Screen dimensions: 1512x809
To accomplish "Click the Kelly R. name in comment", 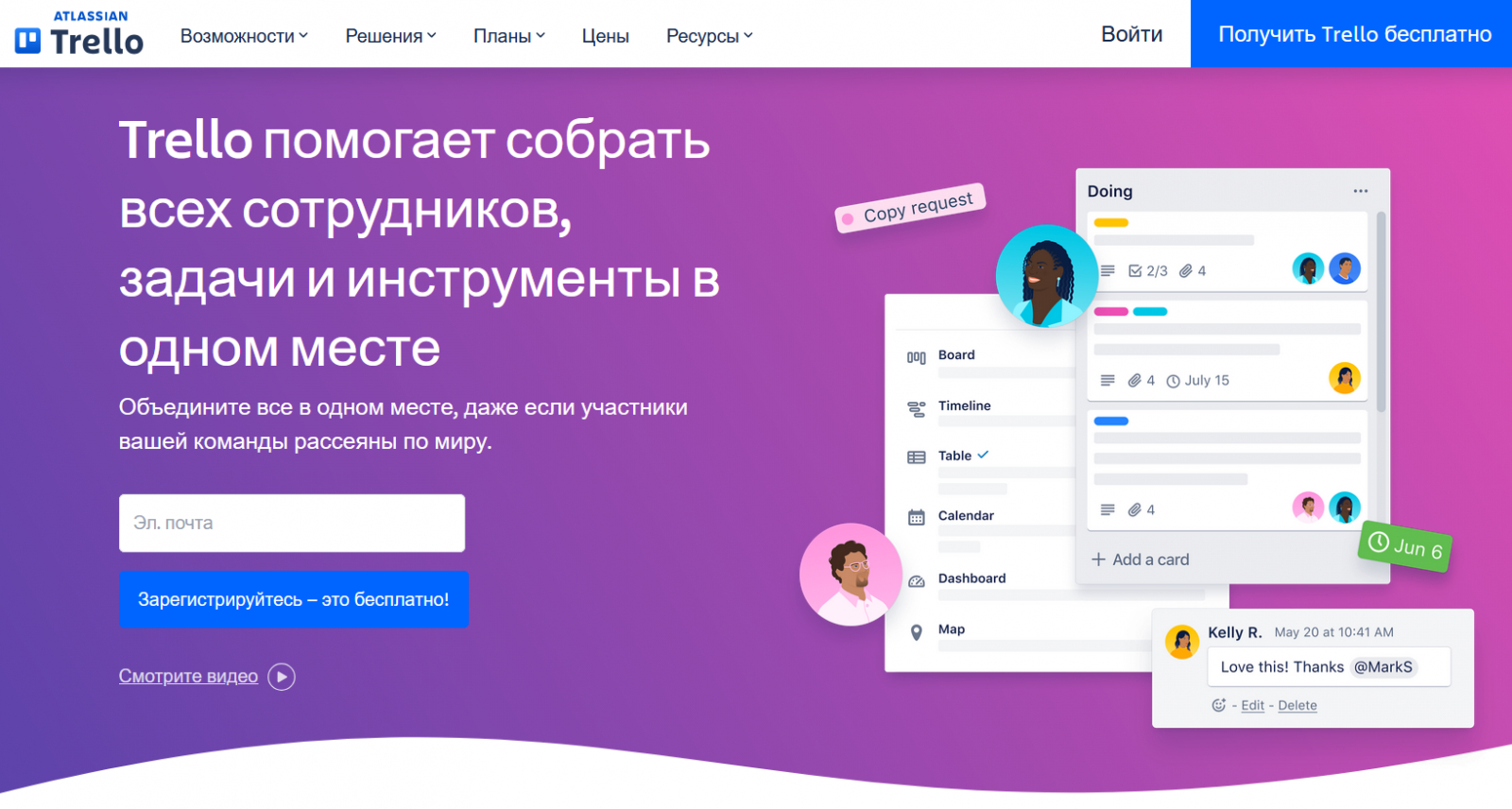I will (x=1234, y=632).
